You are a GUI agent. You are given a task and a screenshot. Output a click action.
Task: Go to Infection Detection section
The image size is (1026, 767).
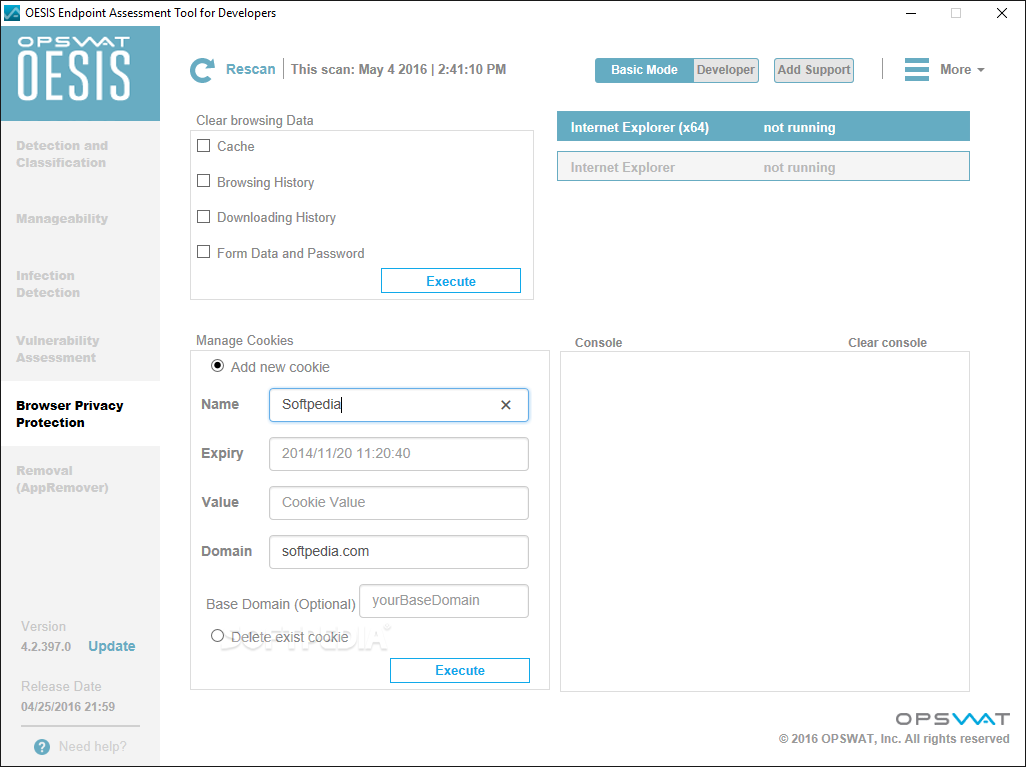click(x=48, y=284)
